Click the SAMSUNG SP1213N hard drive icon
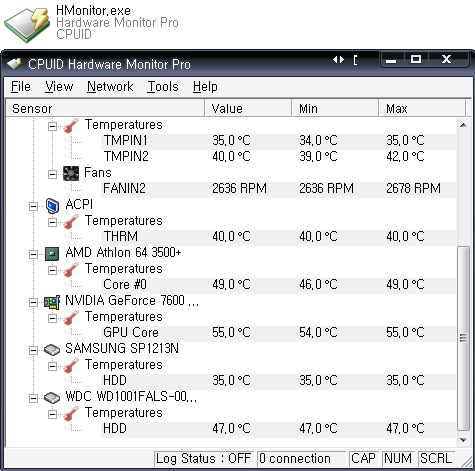The height and width of the screenshot is (471, 475). (52, 350)
